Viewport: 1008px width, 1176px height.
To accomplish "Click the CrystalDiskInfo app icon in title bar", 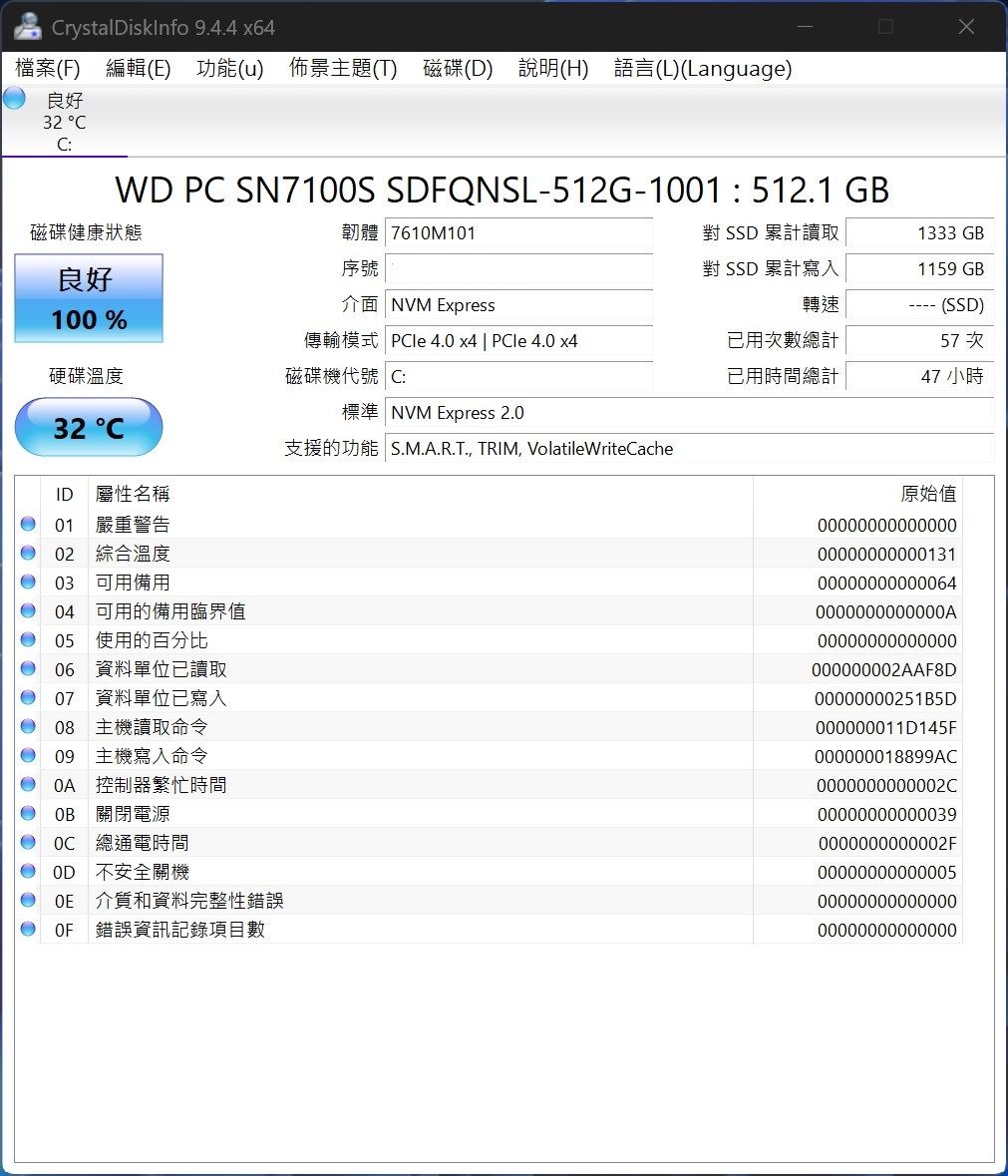I will coord(28,27).
